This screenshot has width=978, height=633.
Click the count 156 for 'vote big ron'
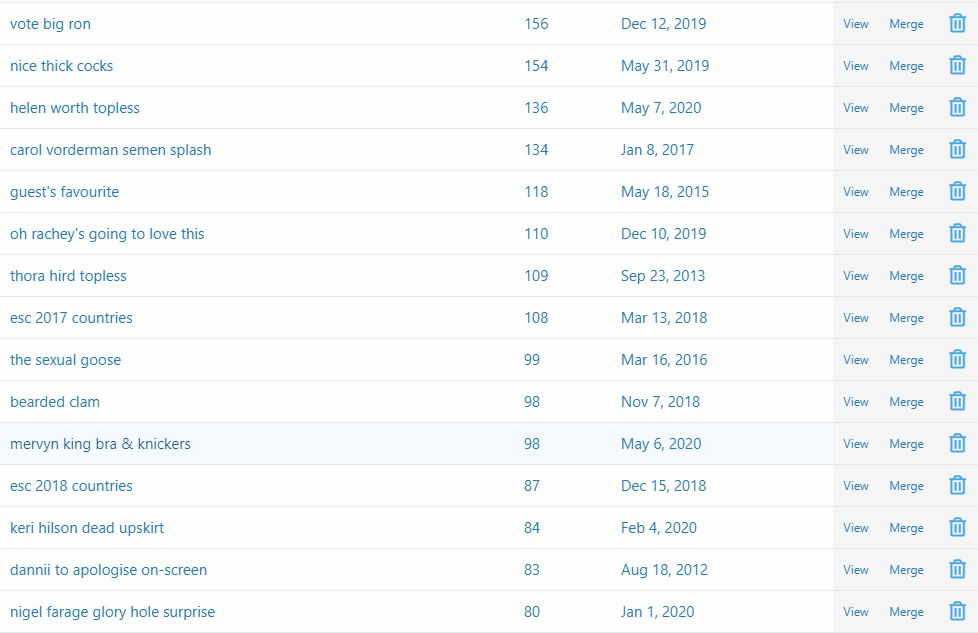tap(536, 24)
